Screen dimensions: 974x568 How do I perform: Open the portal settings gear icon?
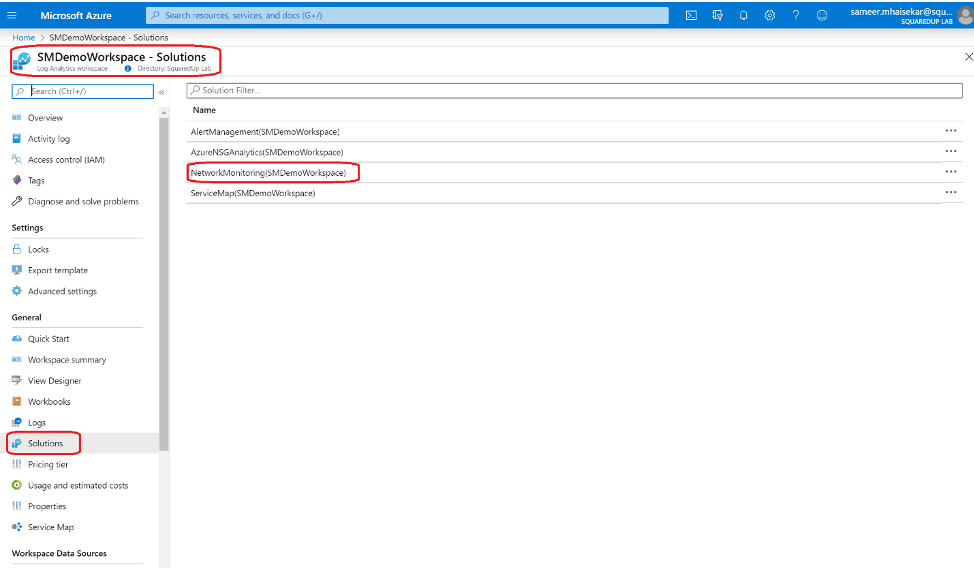coord(769,15)
